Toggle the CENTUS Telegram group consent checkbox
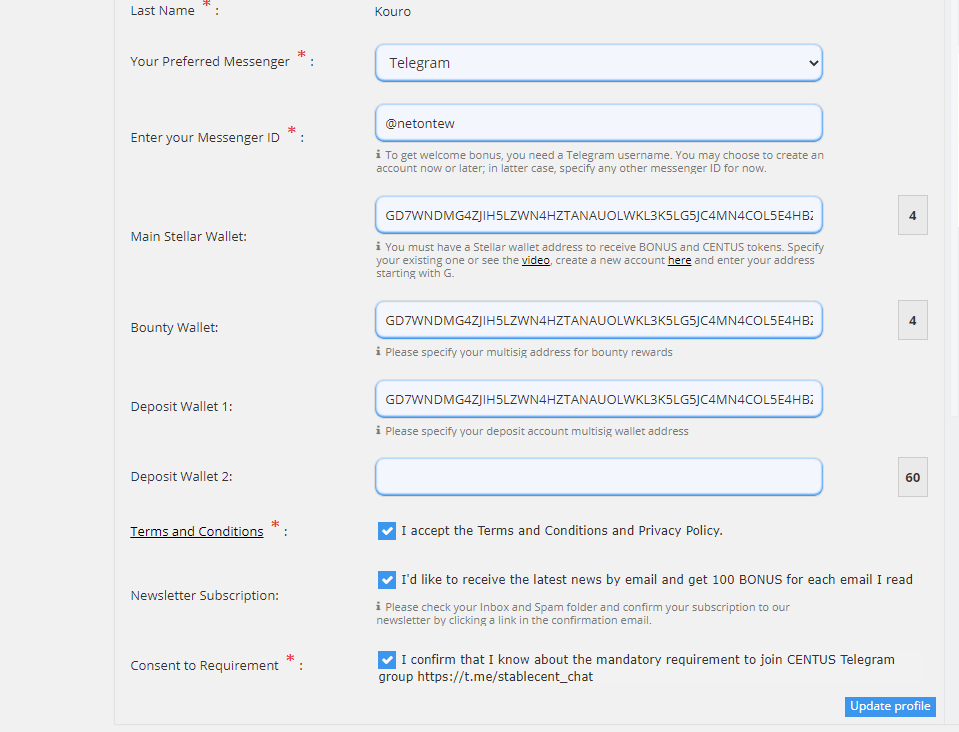This screenshot has height=732, width=959. tap(387, 660)
